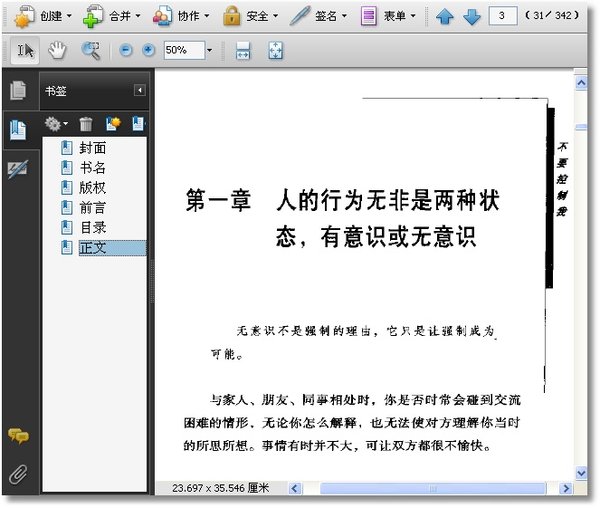This screenshot has width=600, height=508.
Task: Open the 表单 (Forms) menu
Action: [x=388, y=16]
